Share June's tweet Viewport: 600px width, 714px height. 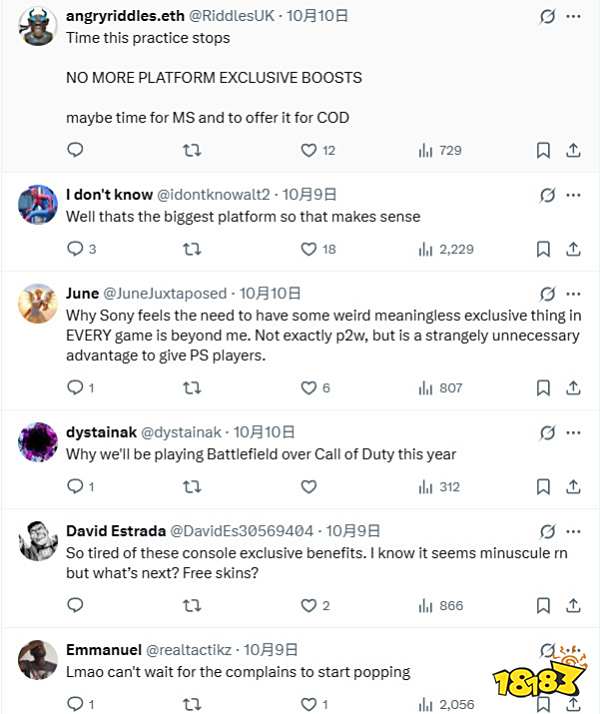tap(573, 388)
